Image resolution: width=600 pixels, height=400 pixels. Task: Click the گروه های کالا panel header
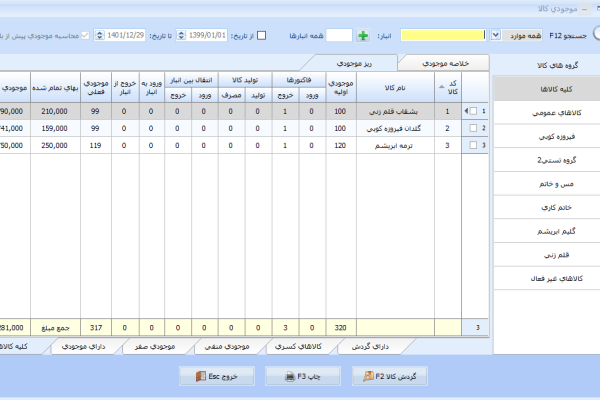(x=557, y=65)
